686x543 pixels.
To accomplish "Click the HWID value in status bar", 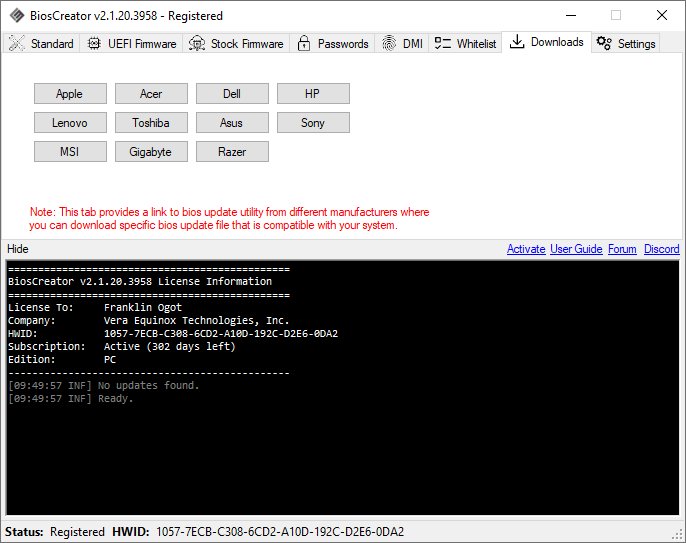I will (280, 532).
